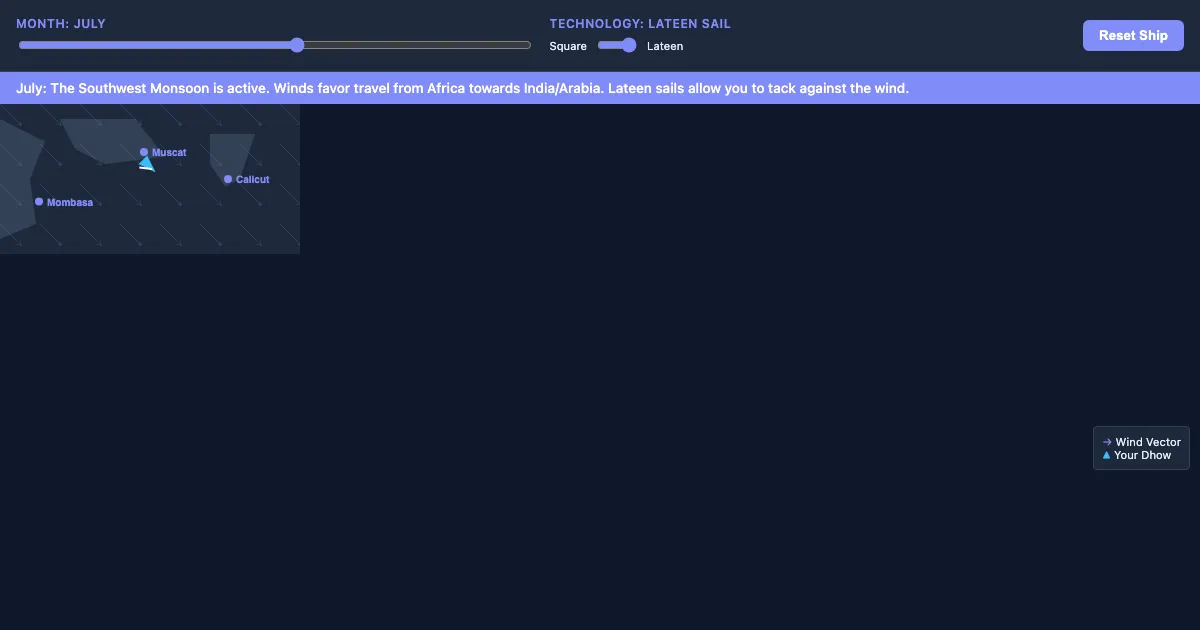This screenshot has height=630, width=1200.
Task: Adjust the month slider handle
Action: pos(297,45)
